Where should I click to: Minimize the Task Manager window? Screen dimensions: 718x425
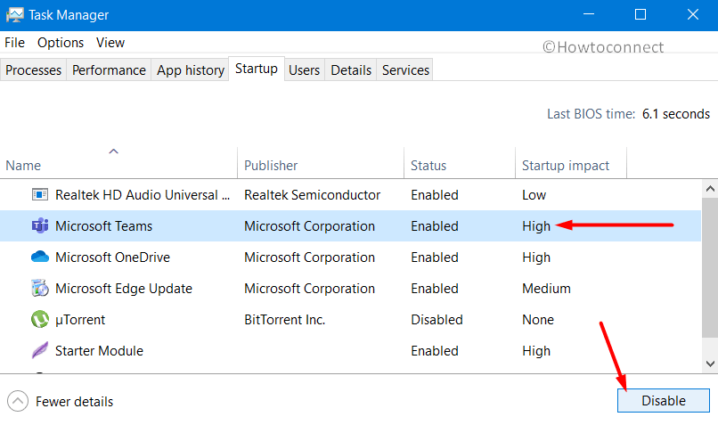tap(588, 15)
